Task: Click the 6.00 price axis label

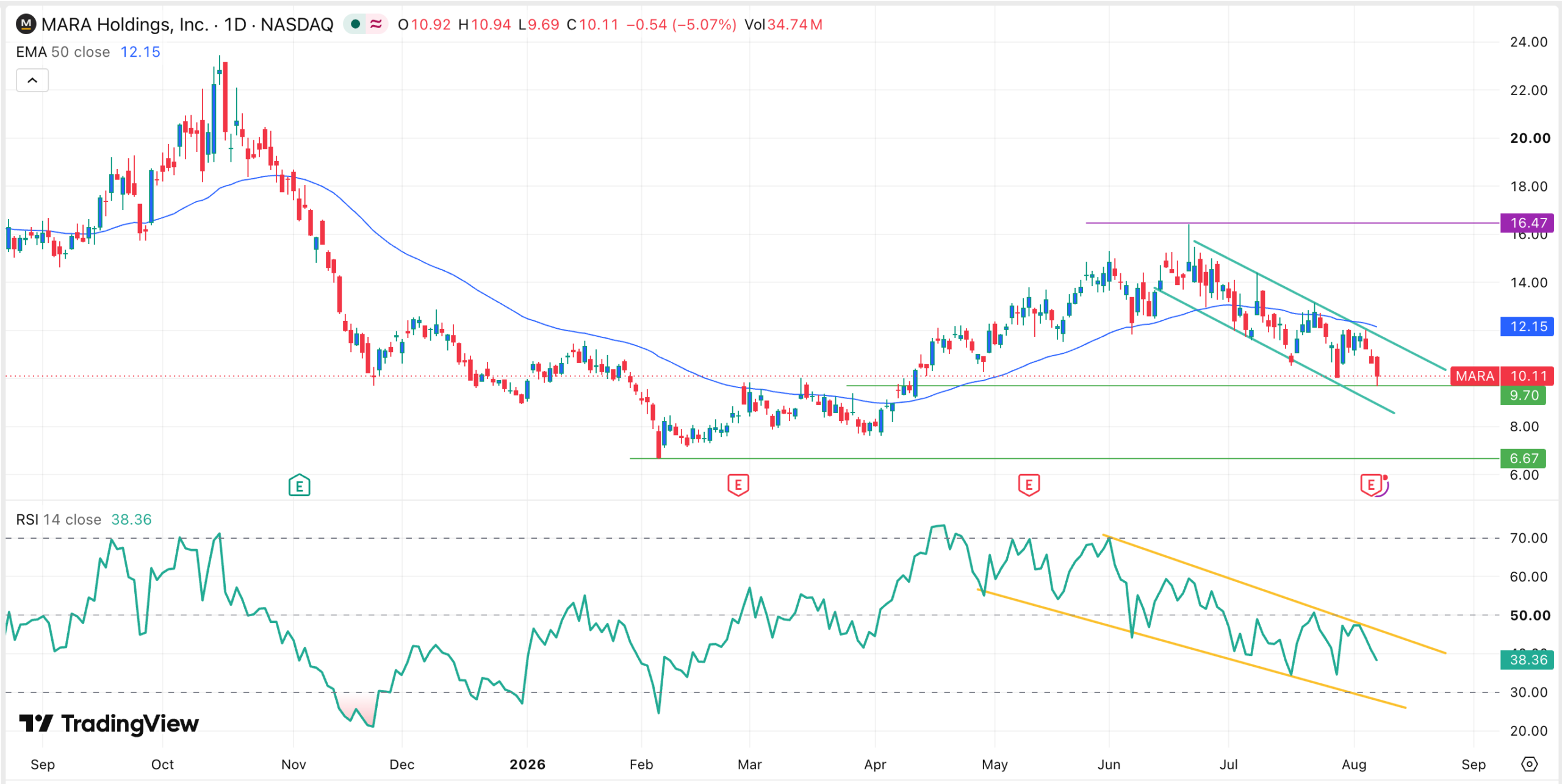Action: [1524, 475]
